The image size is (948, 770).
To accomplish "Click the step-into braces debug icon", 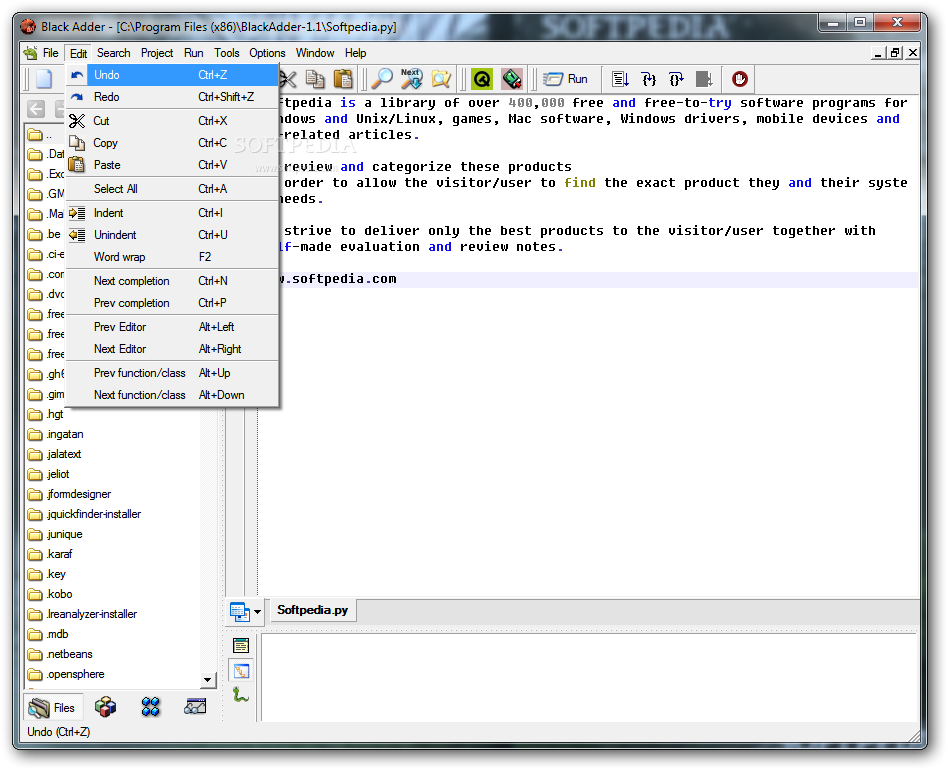I will click(x=648, y=79).
